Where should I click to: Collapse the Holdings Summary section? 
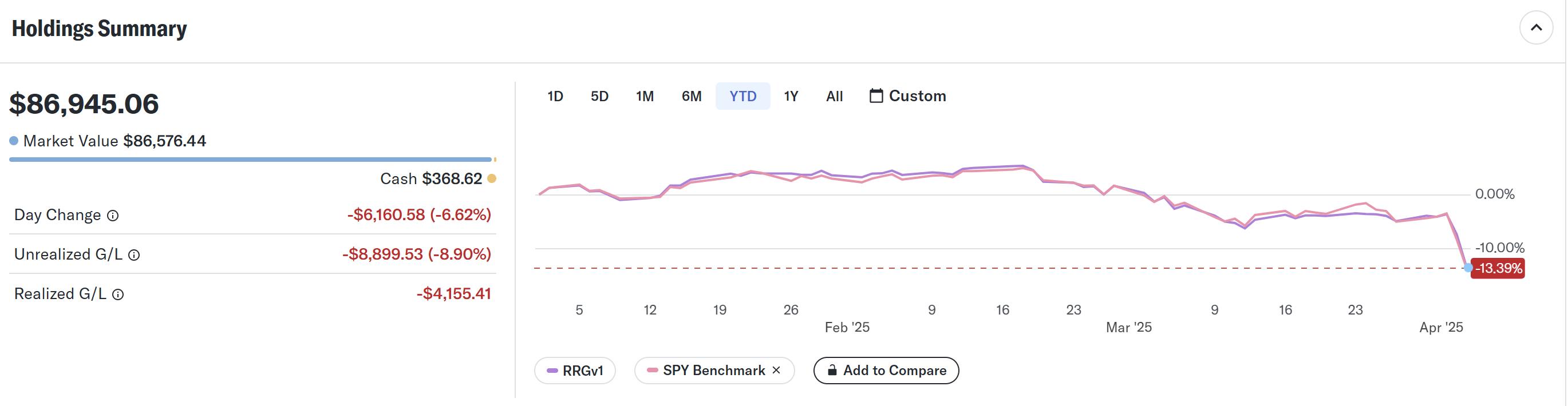pos(1536,28)
